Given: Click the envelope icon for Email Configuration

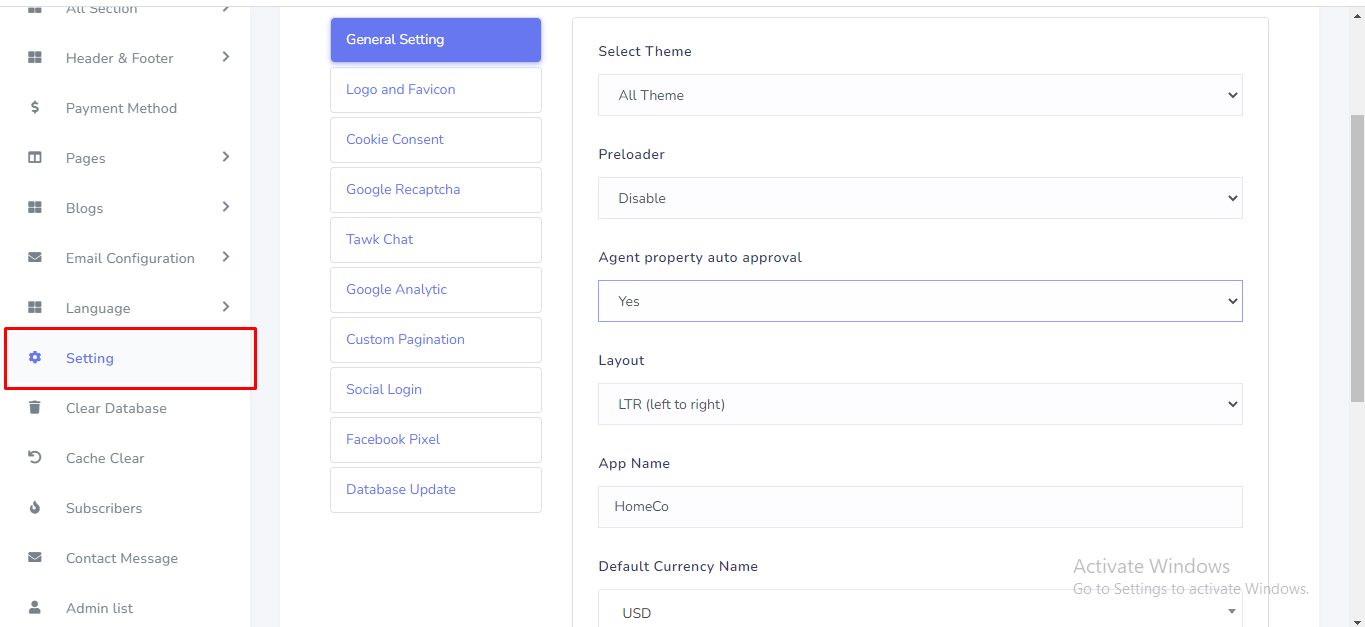Looking at the screenshot, I should pos(35,258).
